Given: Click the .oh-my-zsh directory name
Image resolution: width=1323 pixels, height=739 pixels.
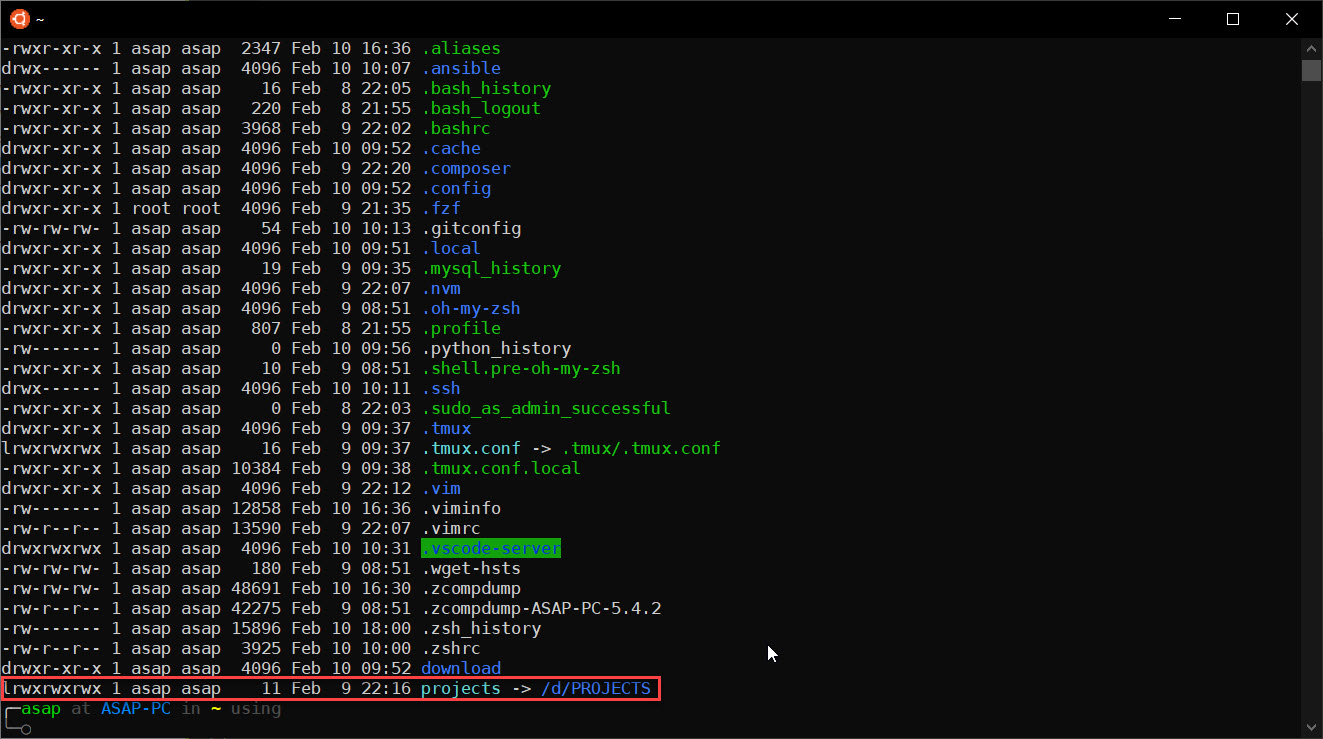Looking at the screenshot, I should tap(471, 308).
